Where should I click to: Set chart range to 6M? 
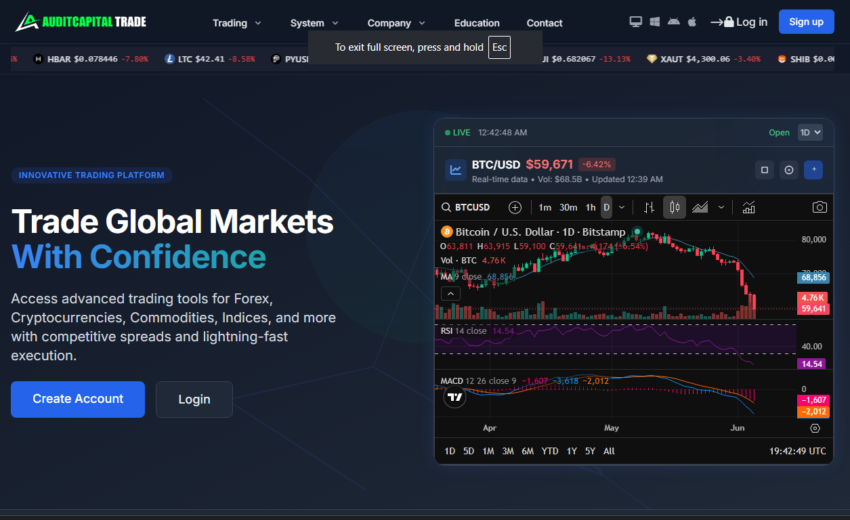click(527, 451)
